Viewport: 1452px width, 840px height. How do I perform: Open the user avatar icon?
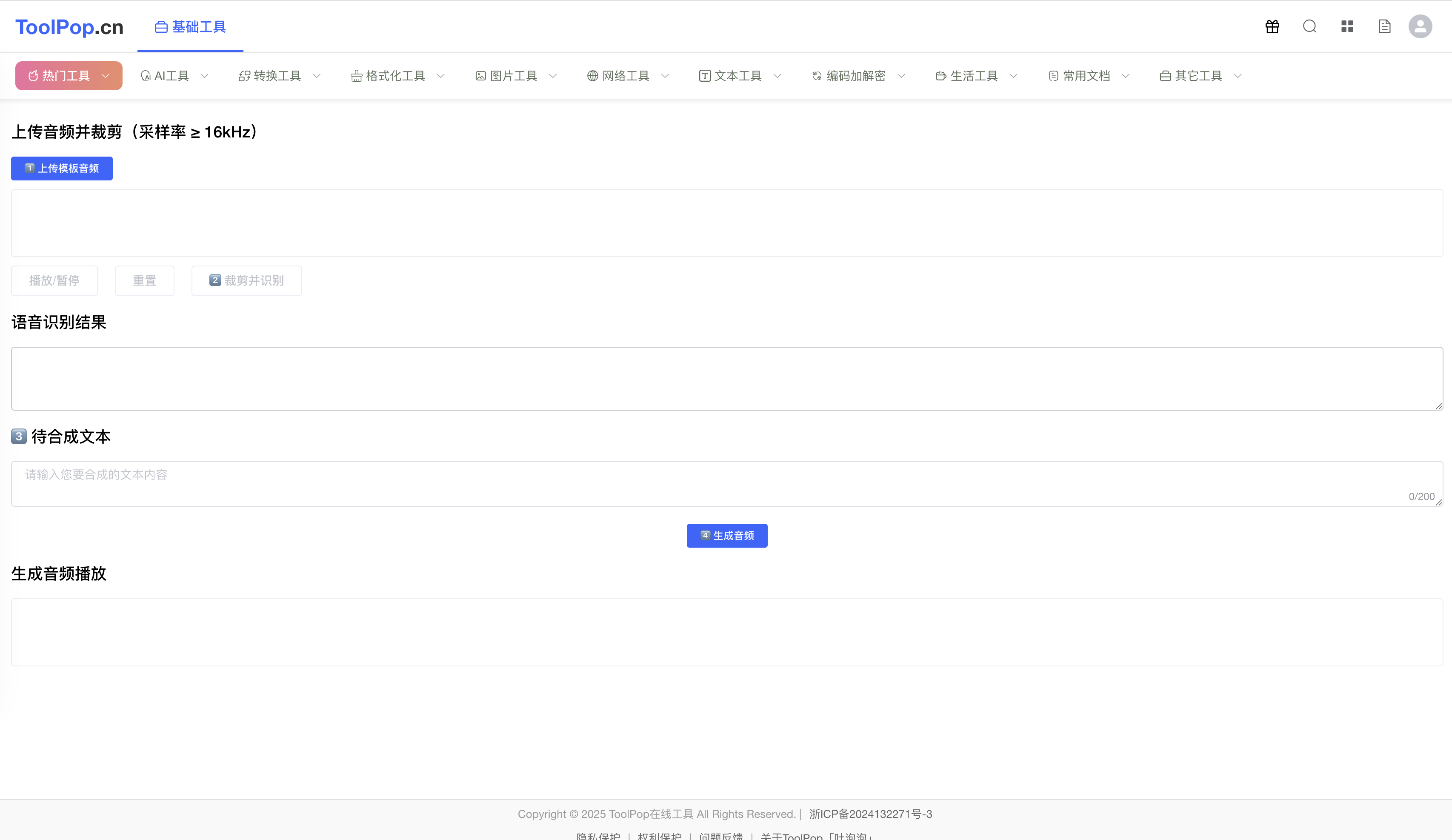1421,26
